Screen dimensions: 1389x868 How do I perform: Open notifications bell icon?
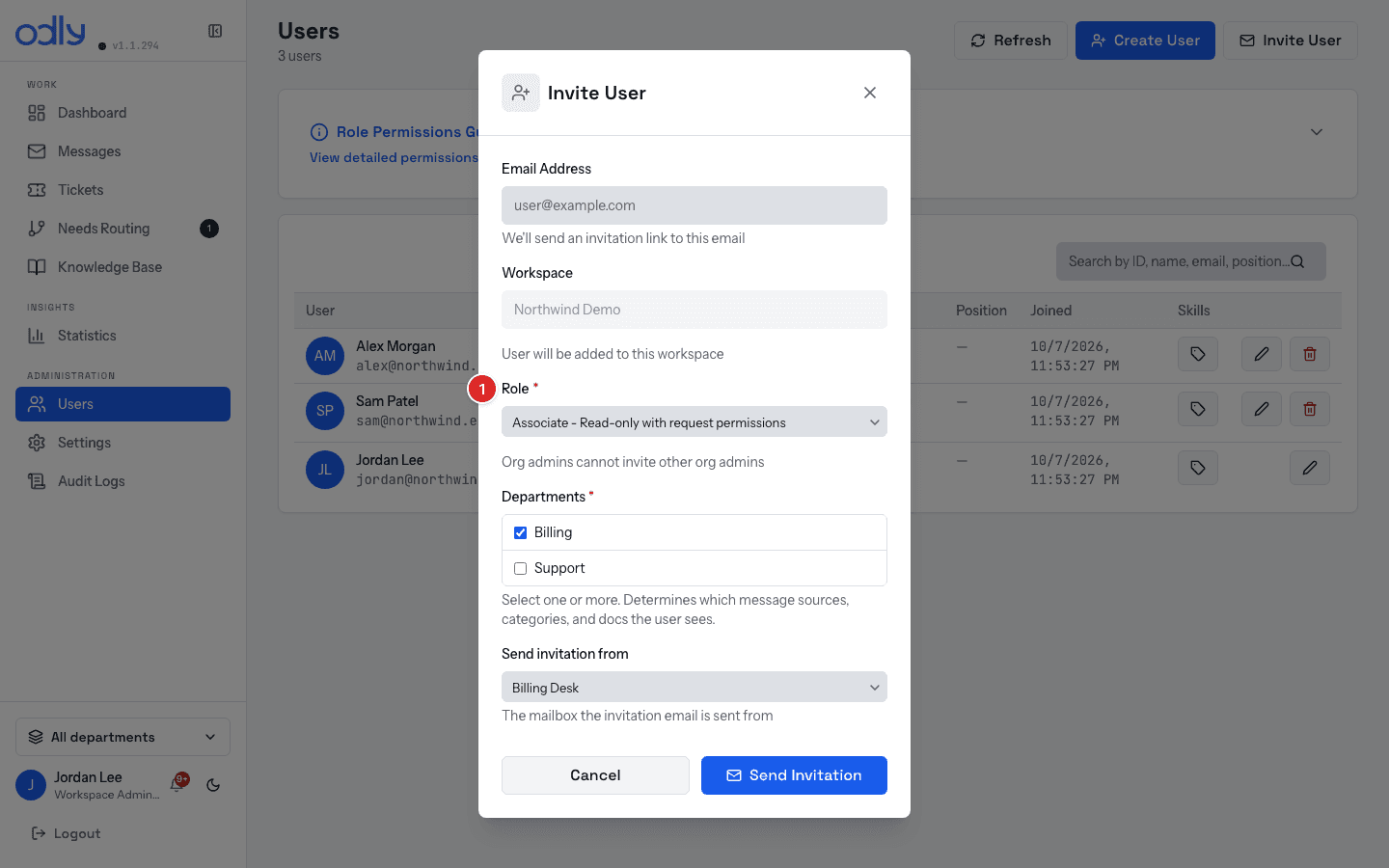178,784
